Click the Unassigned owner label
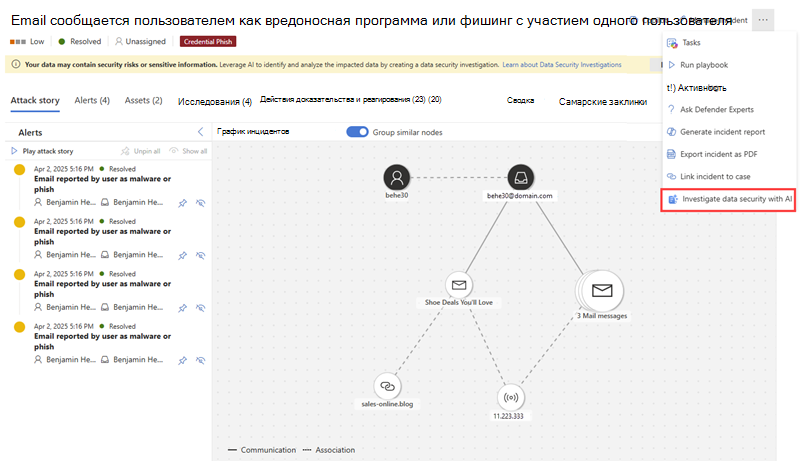800x461 pixels. coord(140,41)
